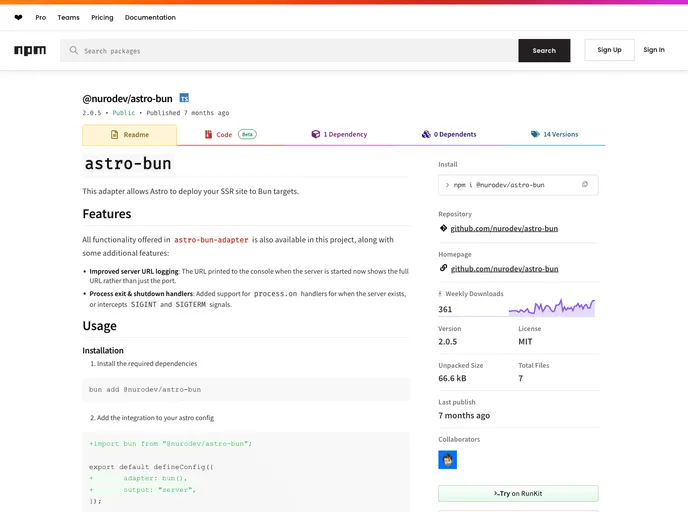Click the Try on RunKit button
Image resolution: width=688 pixels, height=512 pixels.
(x=518, y=494)
